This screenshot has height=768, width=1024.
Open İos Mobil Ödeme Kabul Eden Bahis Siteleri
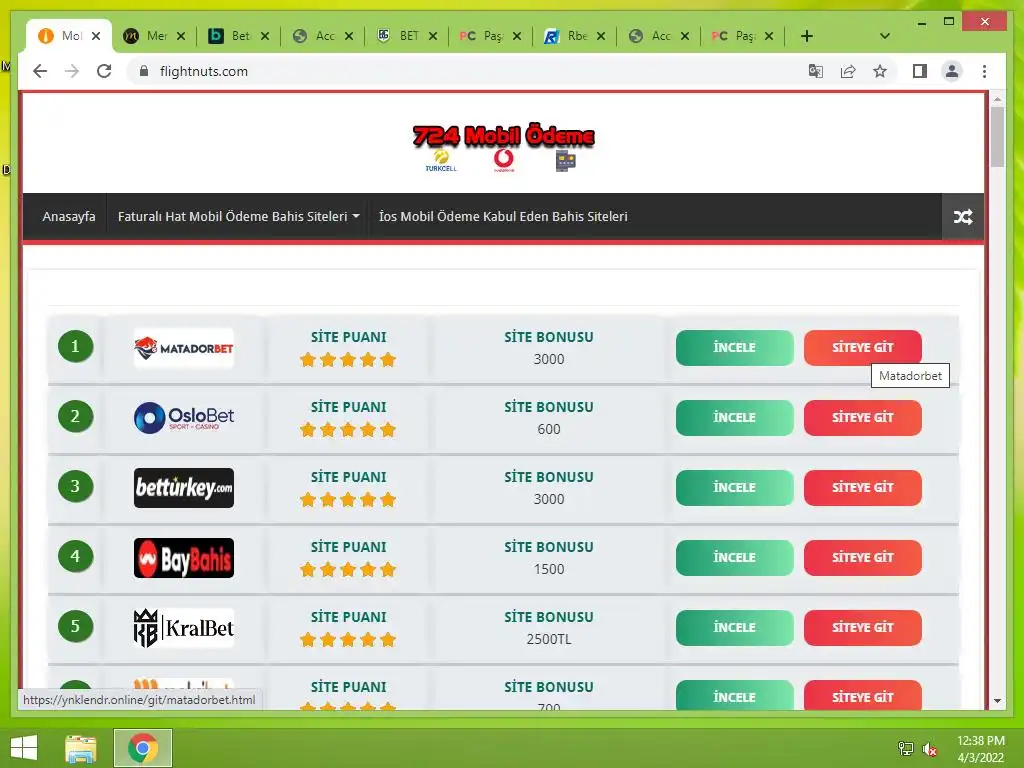pos(503,216)
